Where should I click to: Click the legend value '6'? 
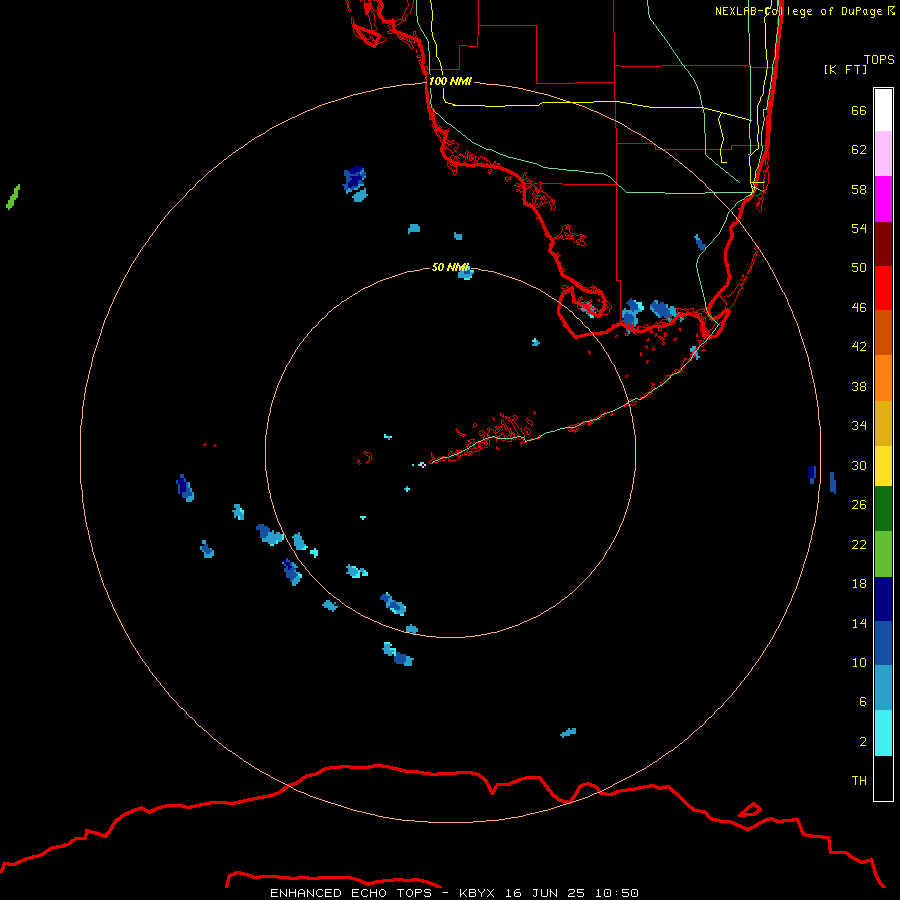[862, 702]
